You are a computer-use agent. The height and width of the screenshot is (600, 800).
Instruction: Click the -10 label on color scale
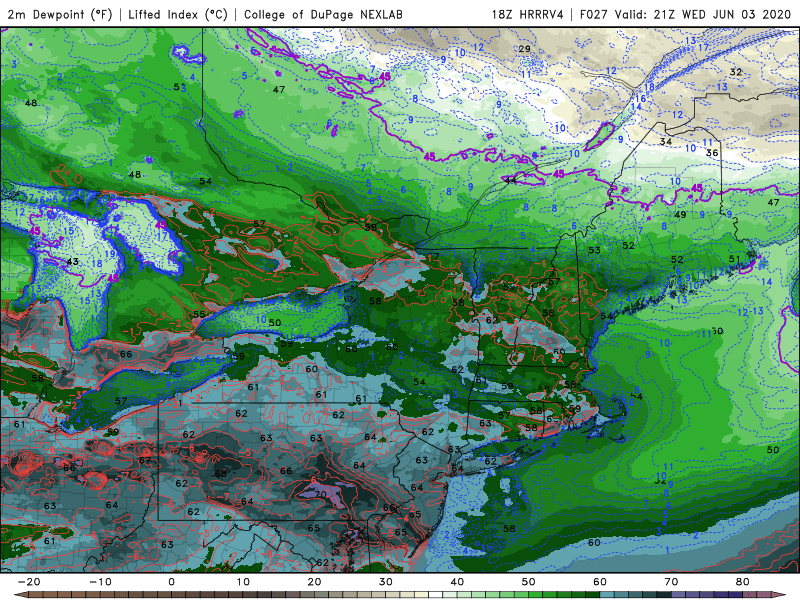100,582
